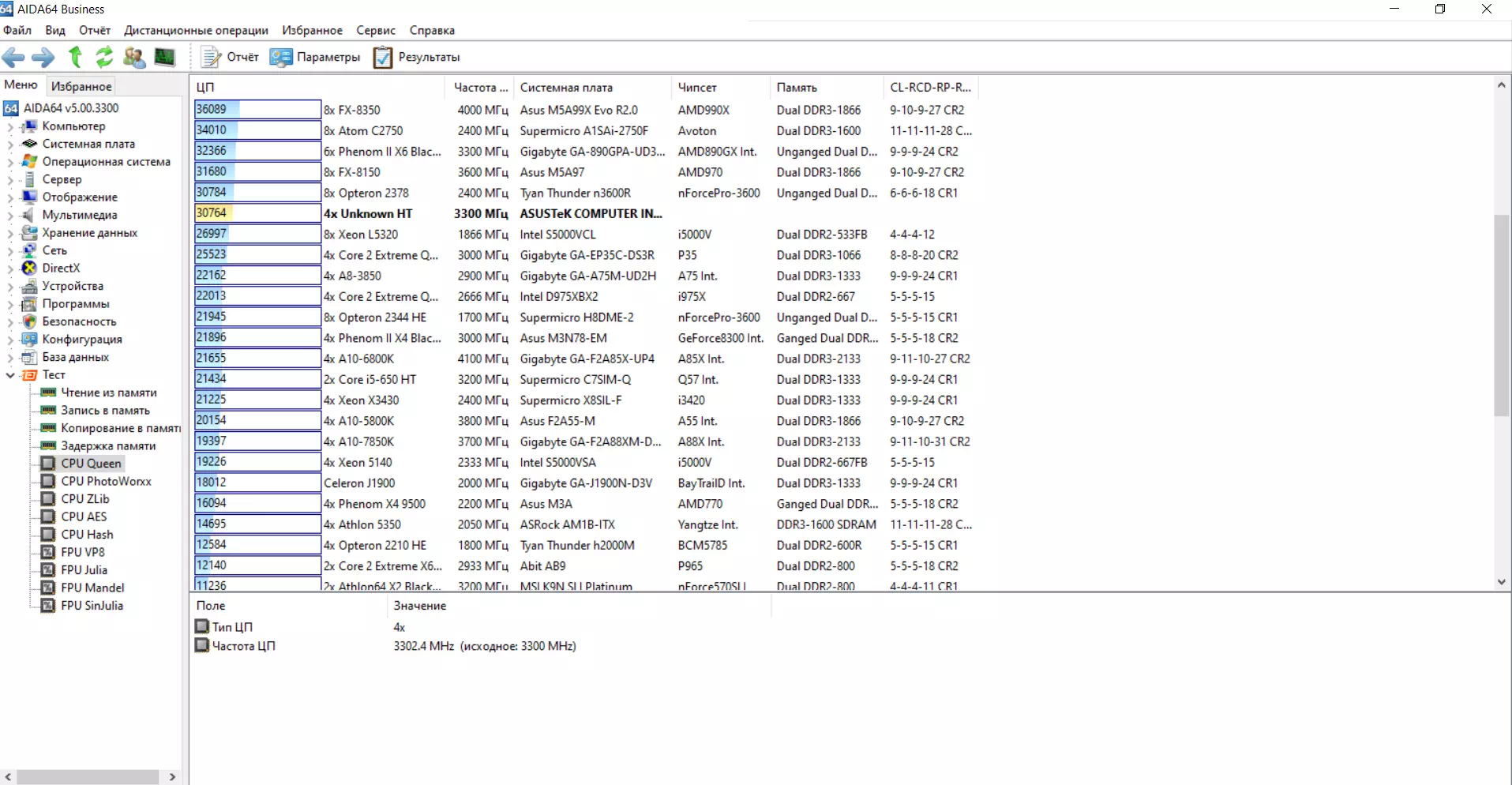Click the FPU Julia benchmark icon
The image size is (1512, 785).
click(48, 569)
